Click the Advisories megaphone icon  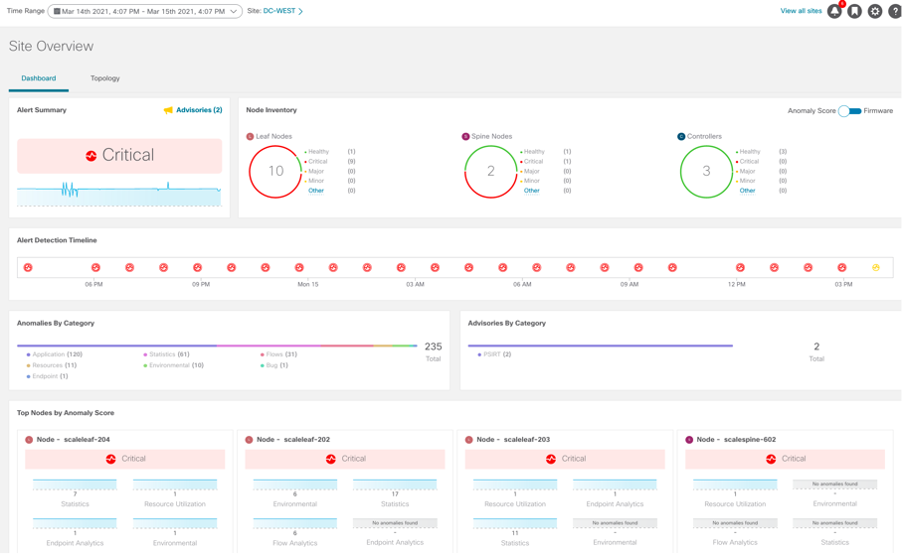(x=168, y=110)
